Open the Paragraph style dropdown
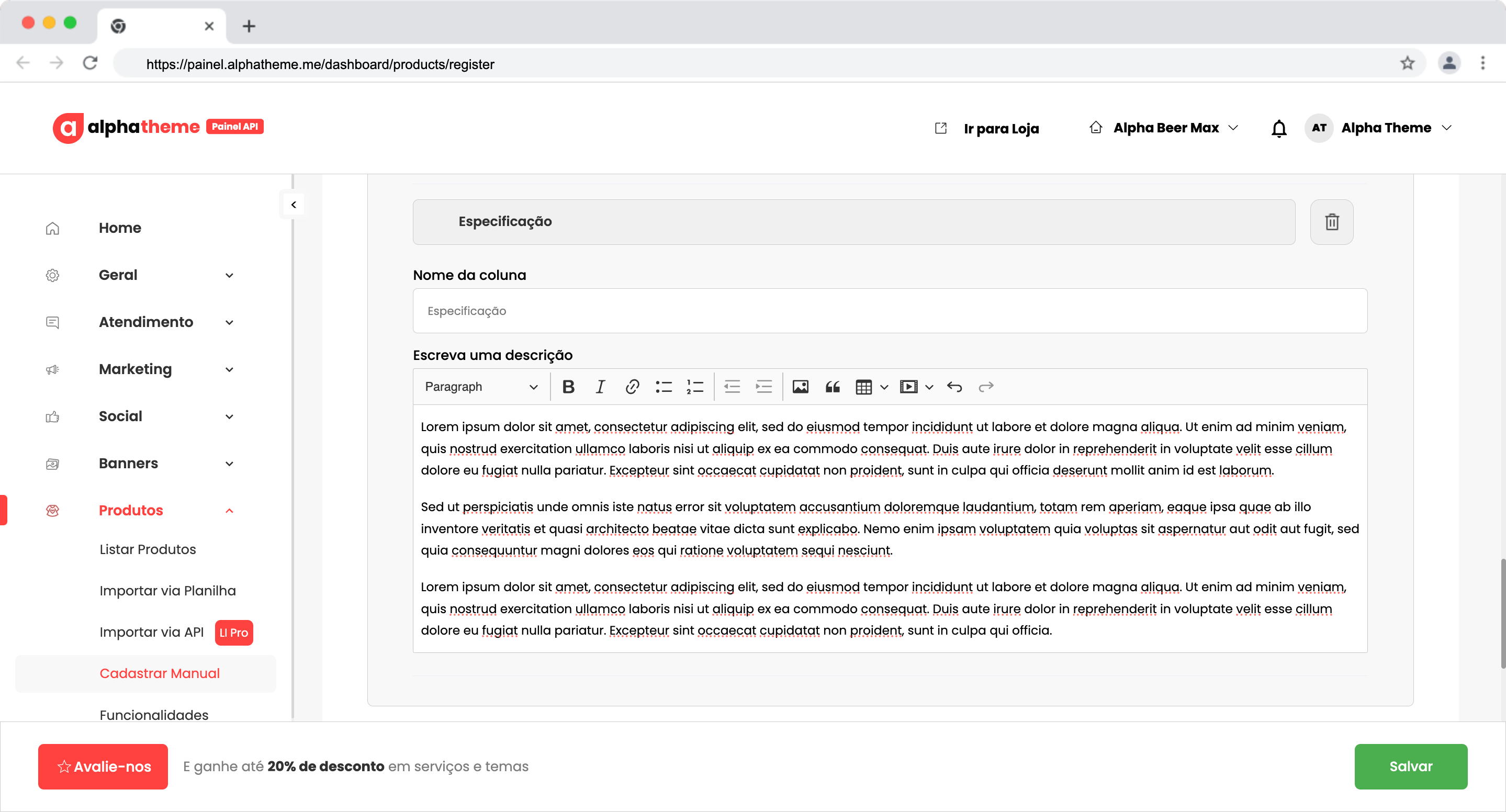 [480, 387]
